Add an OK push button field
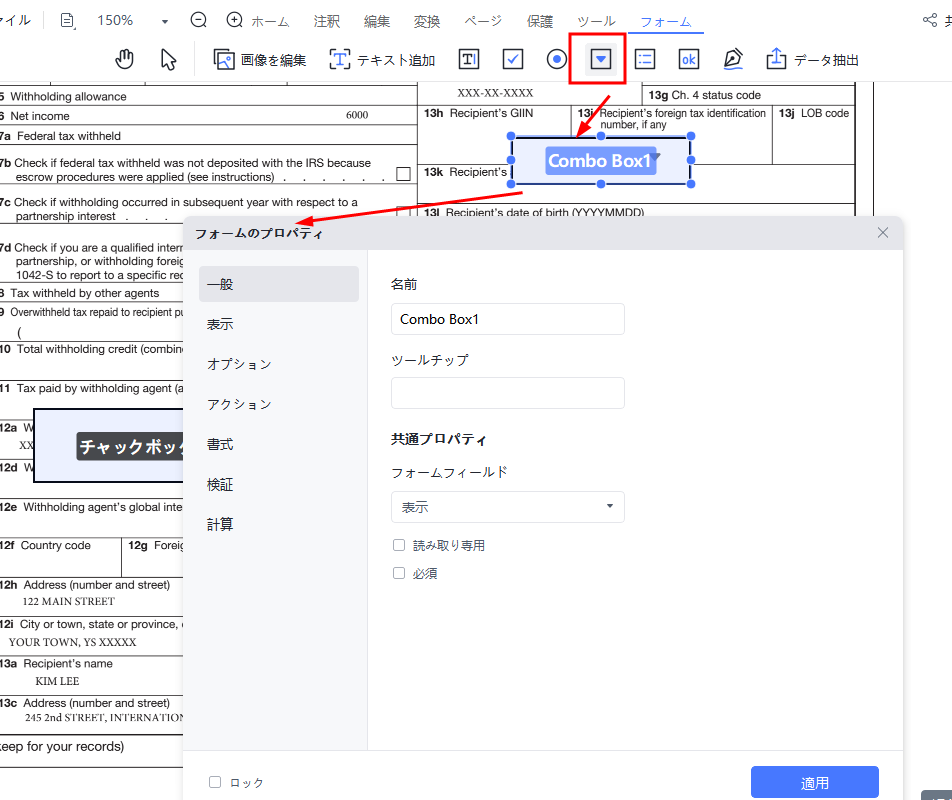The width and height of the screenshot is (952, 800). click(x=689, y=59)
